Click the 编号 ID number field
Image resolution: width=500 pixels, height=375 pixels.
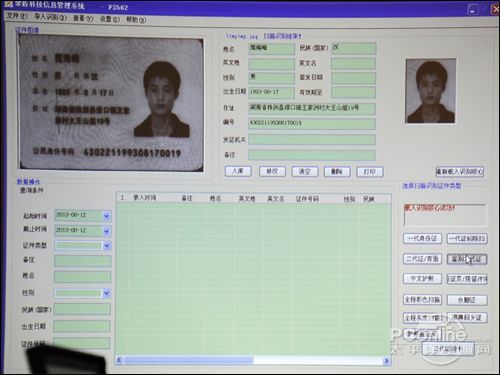[312, 124]
